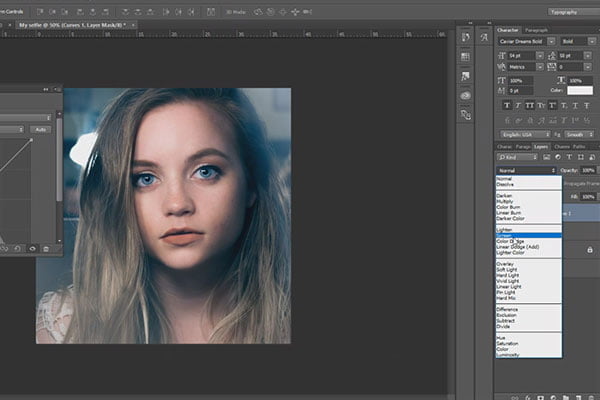Choose Multiply from the blend mode list
Screen dimensions: 600x400
click(x=528, y=201)
